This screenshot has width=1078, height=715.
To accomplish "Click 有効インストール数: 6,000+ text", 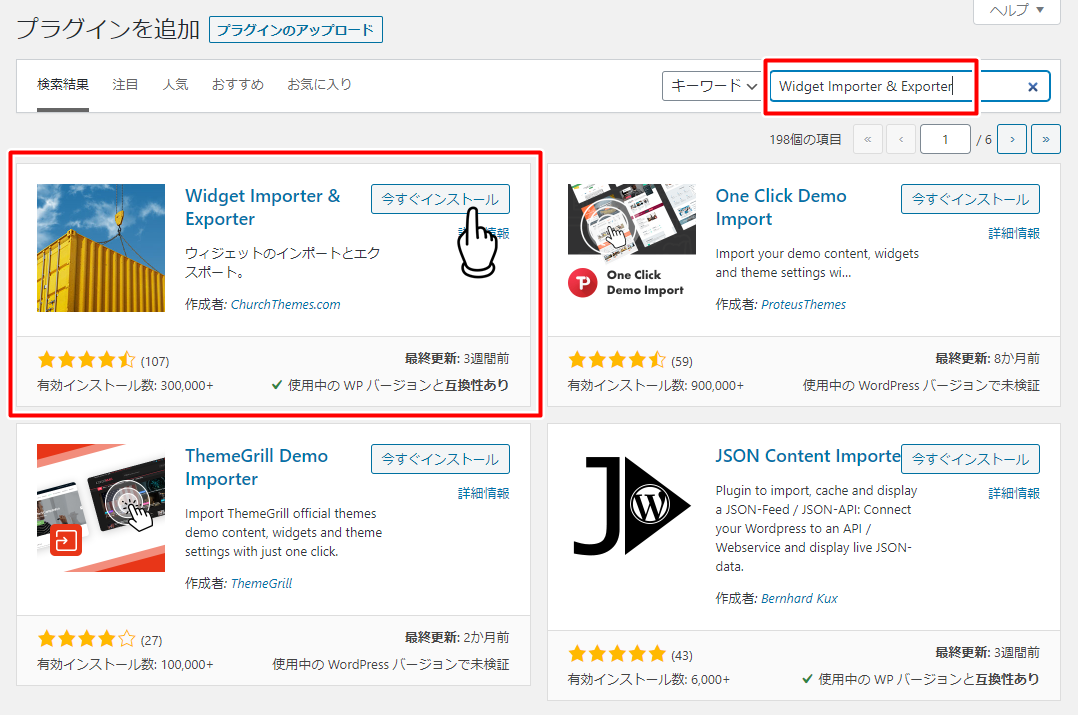I will point(648,680).
